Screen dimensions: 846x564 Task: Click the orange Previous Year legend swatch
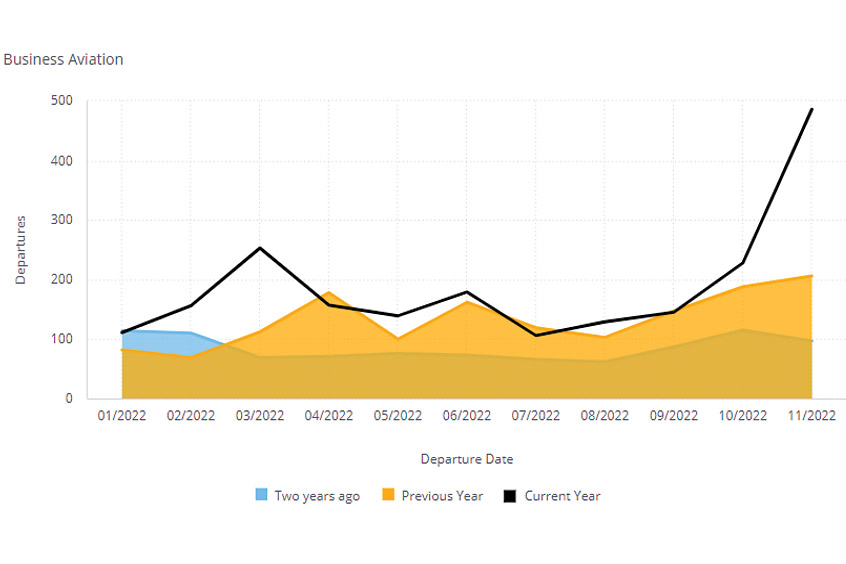pyautogui.click(x=389, y=495)
